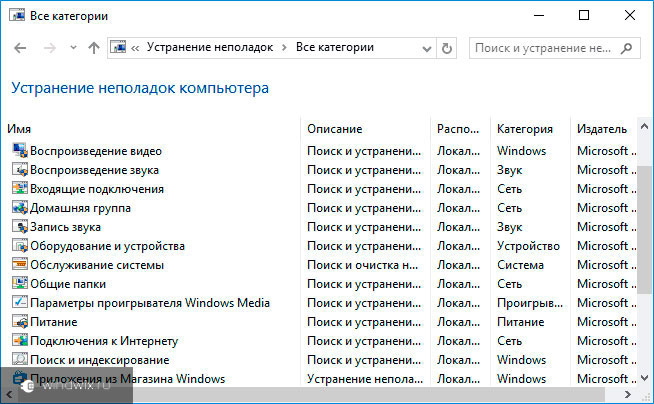The image size is (654, 404).
Task: Click the Все категории breadcrumb
Action: pos(335,48)
